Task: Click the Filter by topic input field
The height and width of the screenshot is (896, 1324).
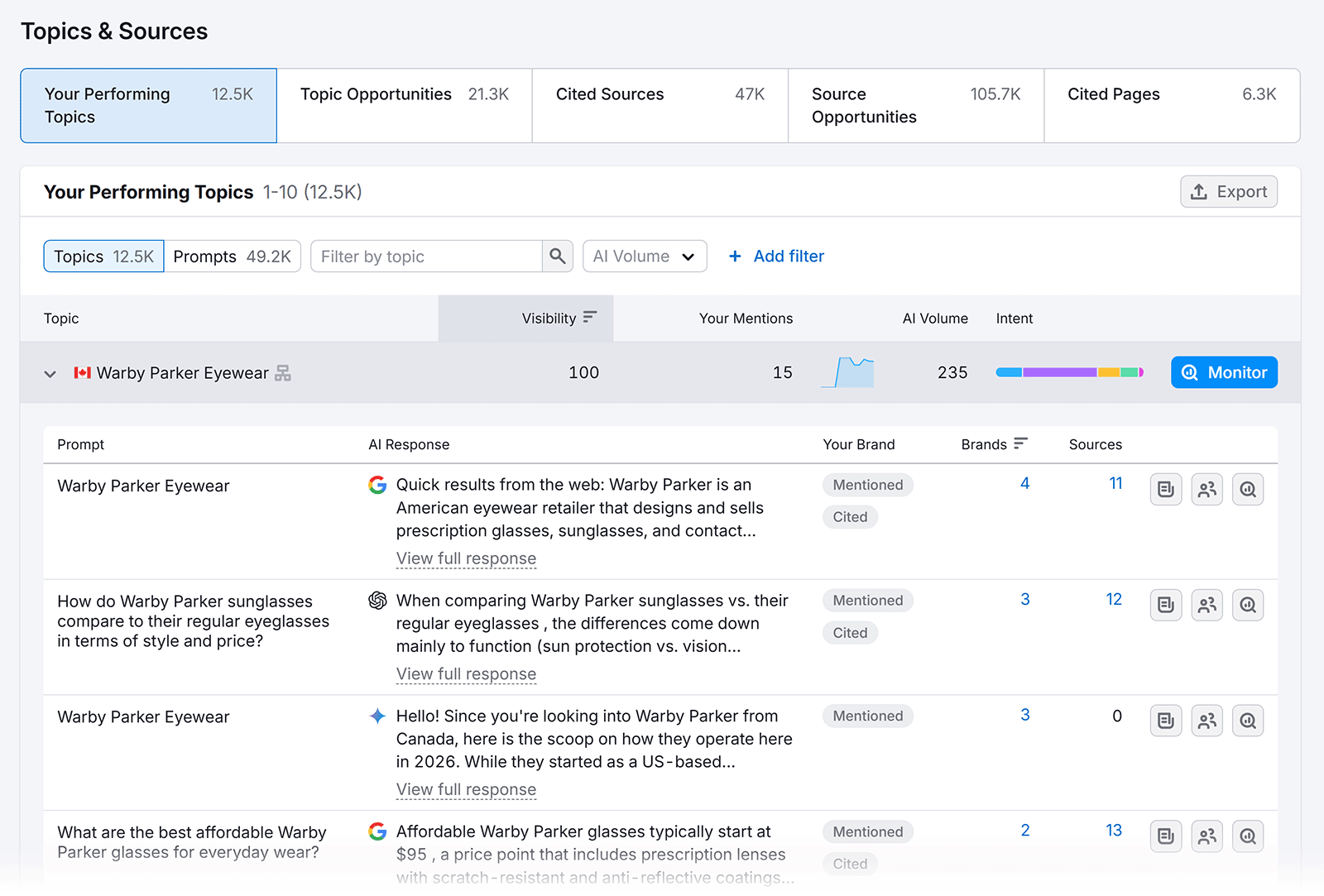Action: 427,256
